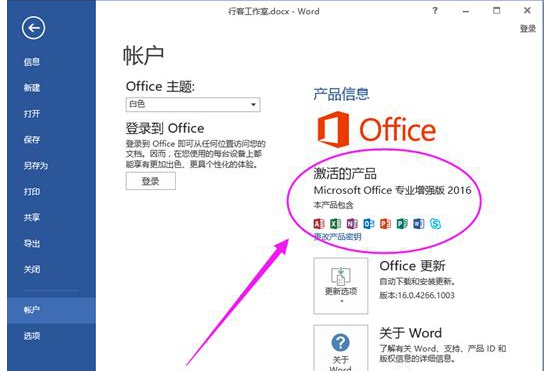Click the Office logo

point(376,129)
